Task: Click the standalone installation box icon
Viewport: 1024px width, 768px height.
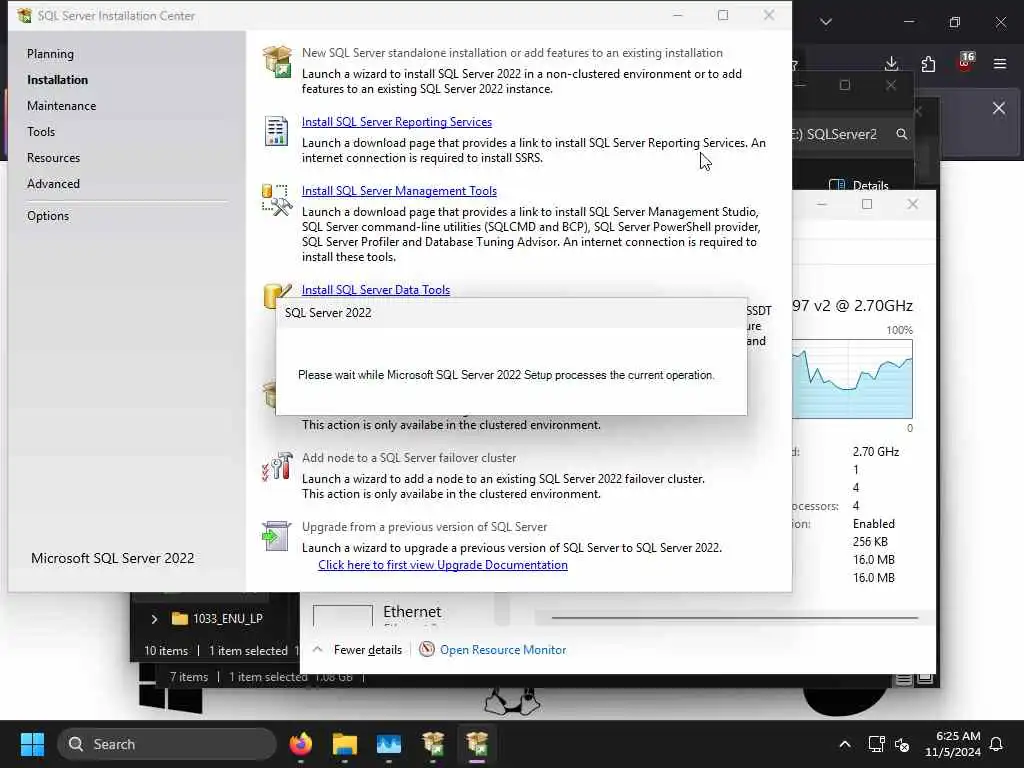Action: (x=277, y=61)
